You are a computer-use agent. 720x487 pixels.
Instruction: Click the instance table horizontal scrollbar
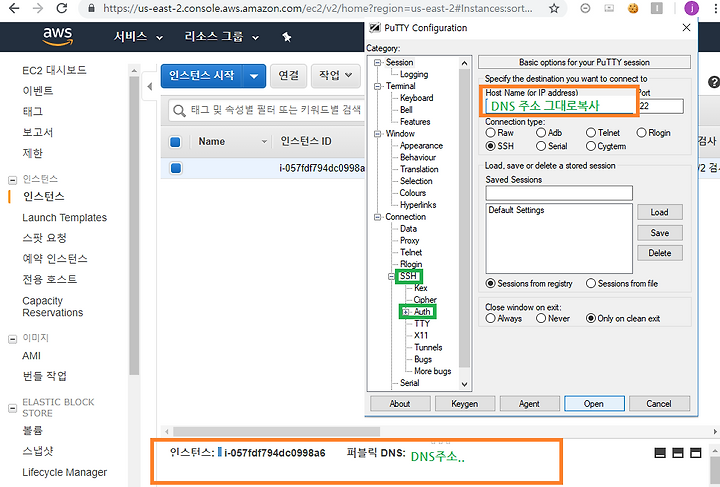coord(276,431)
